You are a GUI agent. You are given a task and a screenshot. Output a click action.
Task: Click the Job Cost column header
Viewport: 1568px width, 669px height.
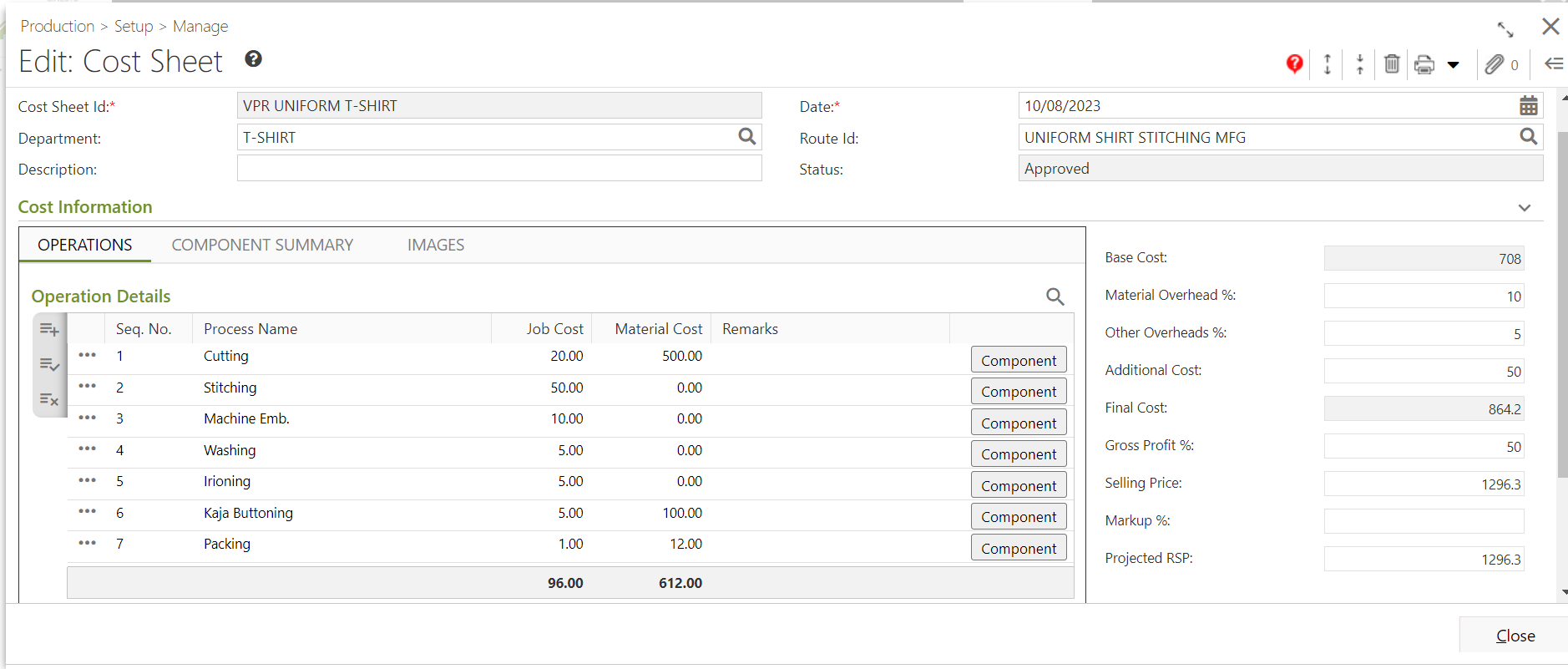[541, 328]
